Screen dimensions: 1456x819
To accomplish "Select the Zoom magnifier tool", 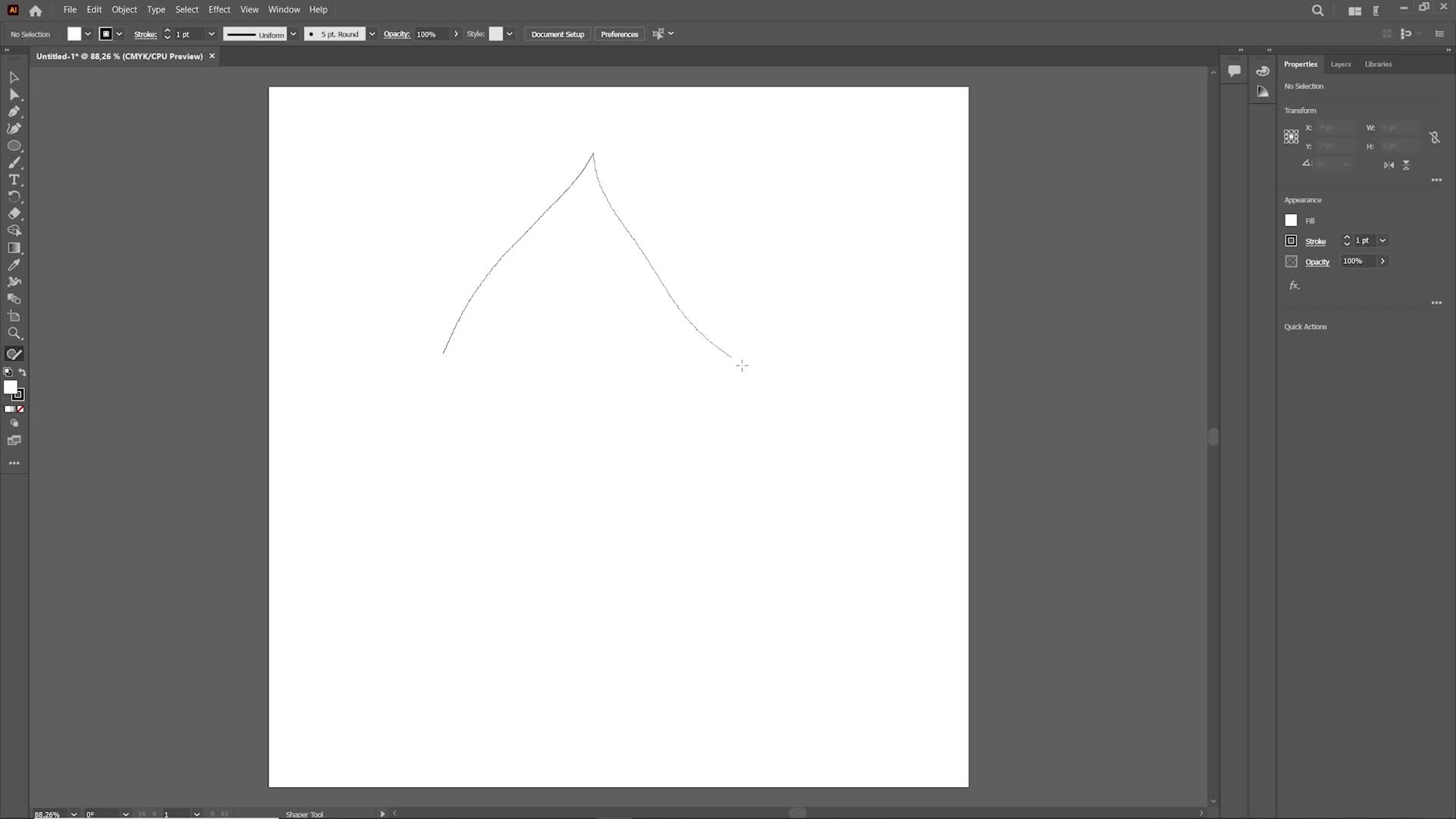I will [x=14, y=334].
